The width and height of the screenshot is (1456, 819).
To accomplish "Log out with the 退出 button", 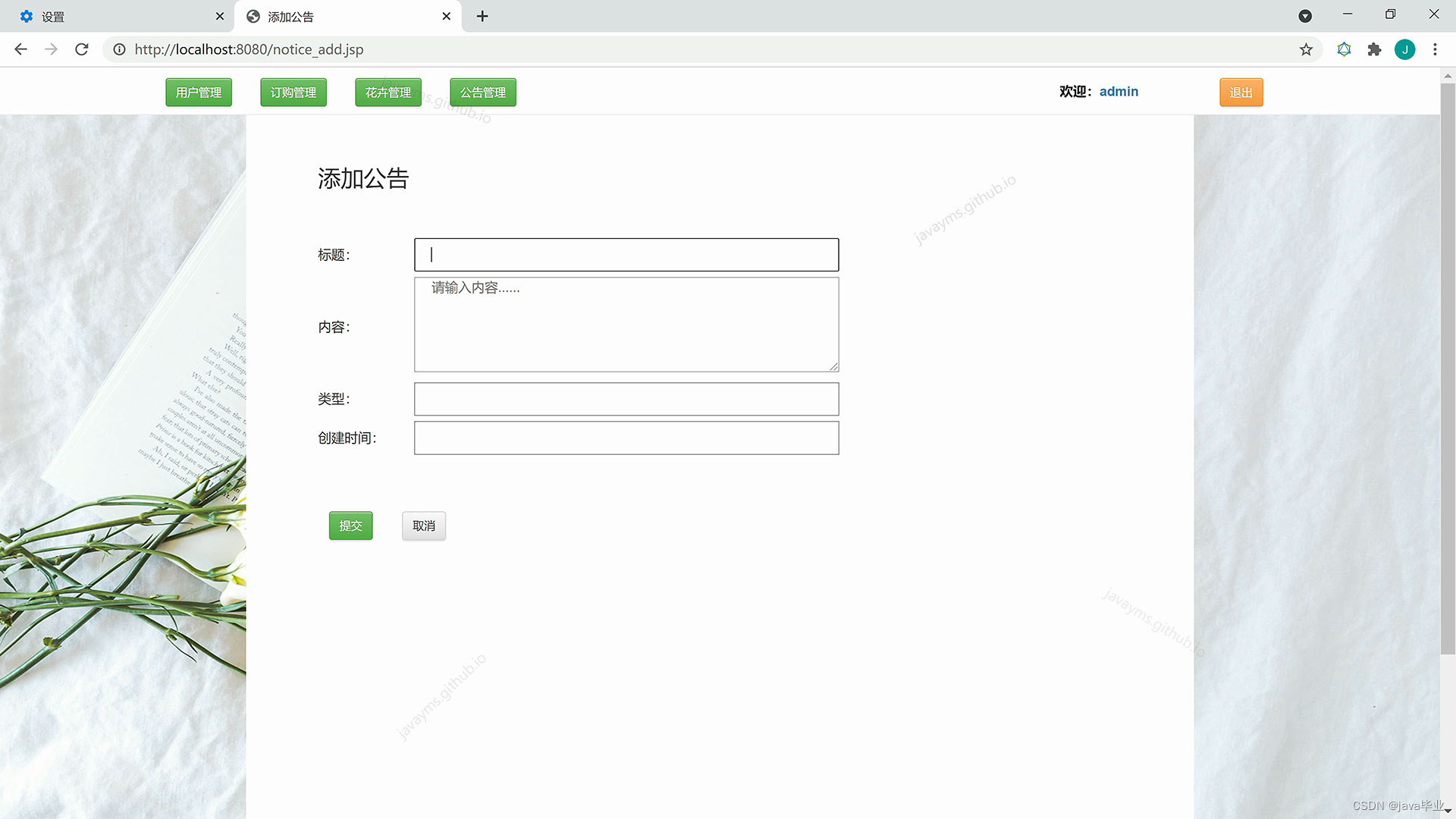I will pos(1241,93).
